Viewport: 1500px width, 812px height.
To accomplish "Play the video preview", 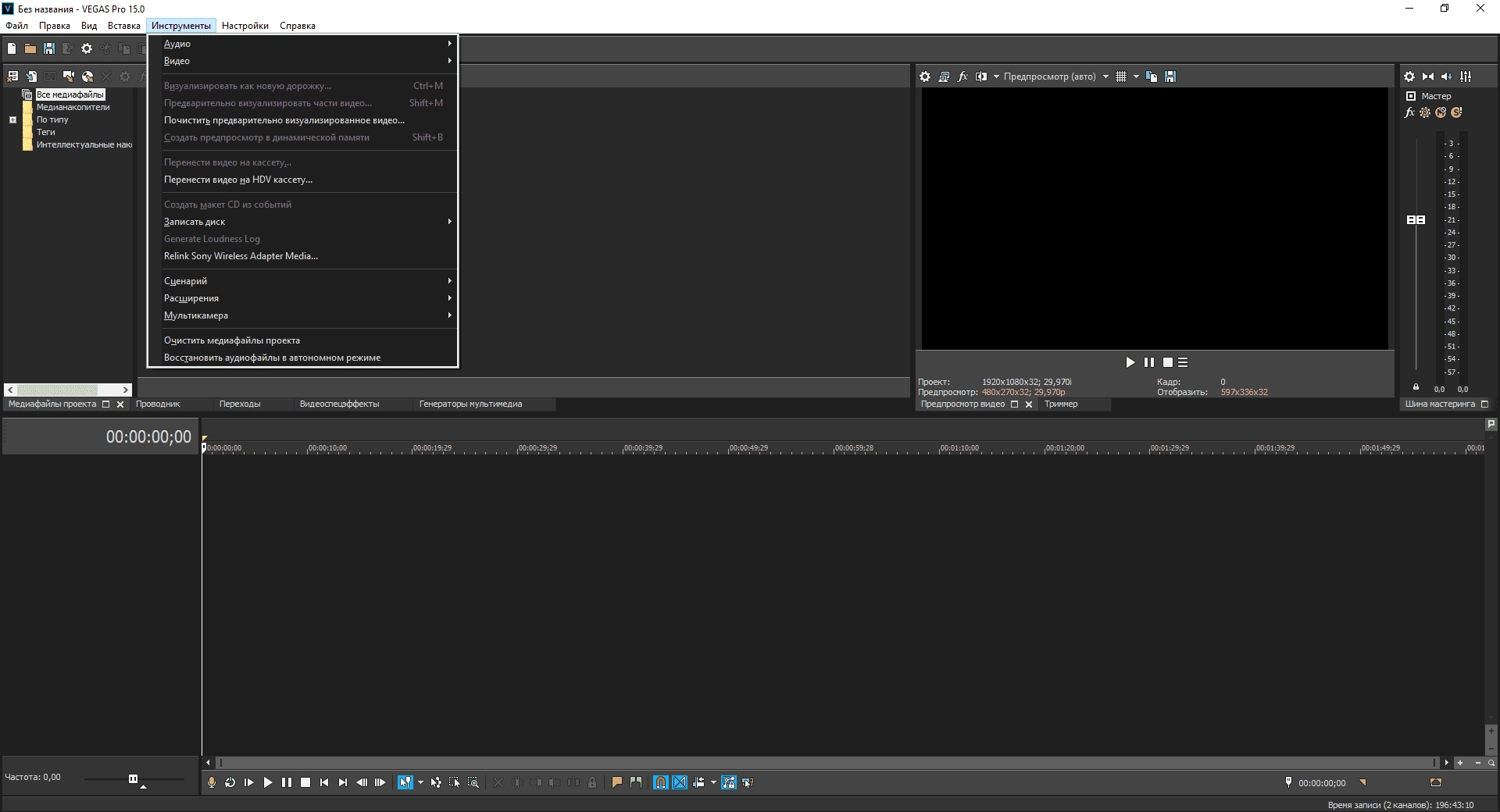I will pos(1130,362).
